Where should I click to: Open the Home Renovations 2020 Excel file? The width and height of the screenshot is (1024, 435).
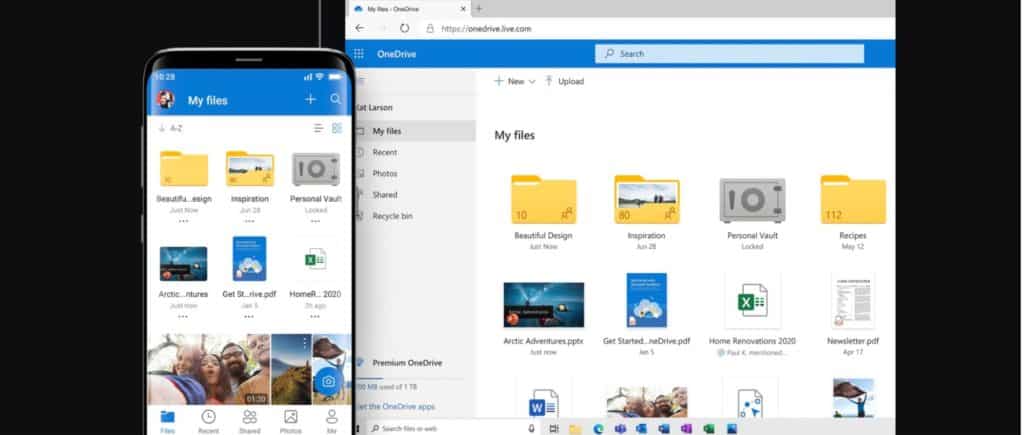[x=752, y=301]
